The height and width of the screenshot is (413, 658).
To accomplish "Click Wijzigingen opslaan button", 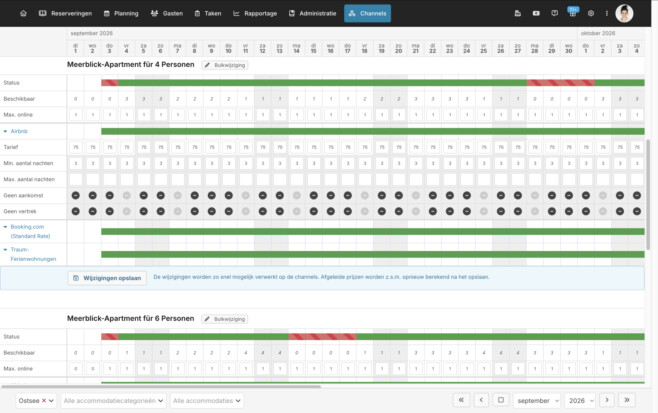I will (x=107, y=278).
